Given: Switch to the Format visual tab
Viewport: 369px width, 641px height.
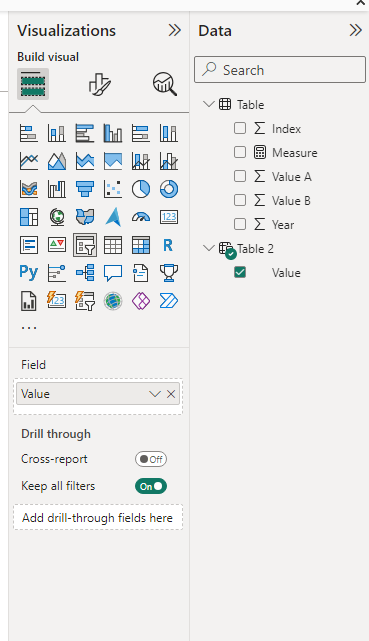Looking at the screenshot, I should point(99,84).
